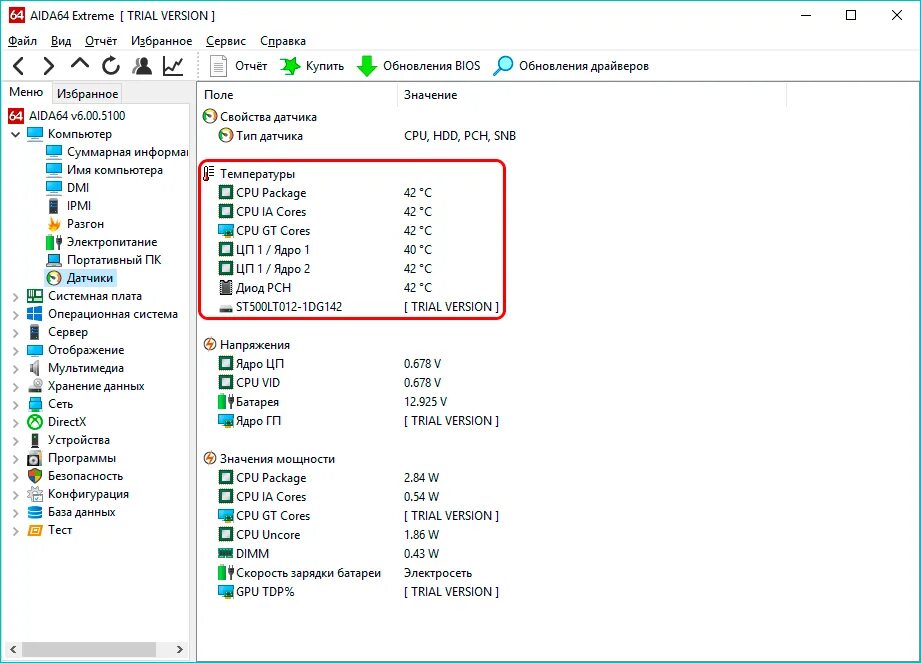This screenshot has width=921, height=663.
Task: Open the Вид menu
Action: [x=60, y=41]
